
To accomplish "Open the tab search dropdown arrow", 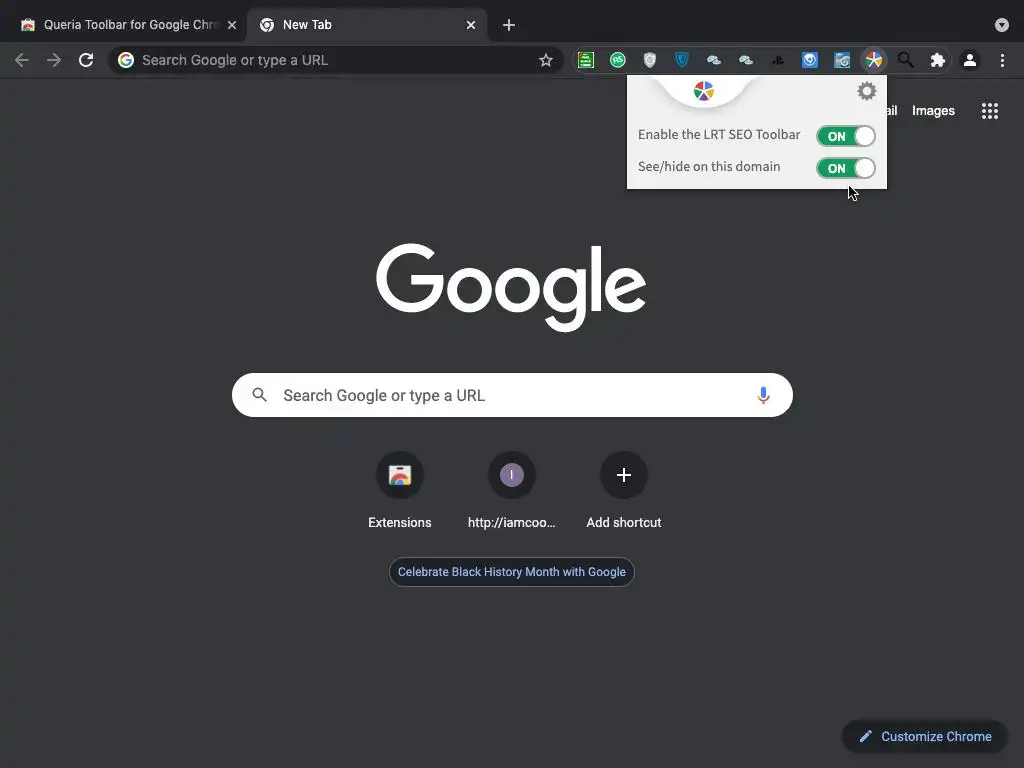I will [x=1002, y=25].
